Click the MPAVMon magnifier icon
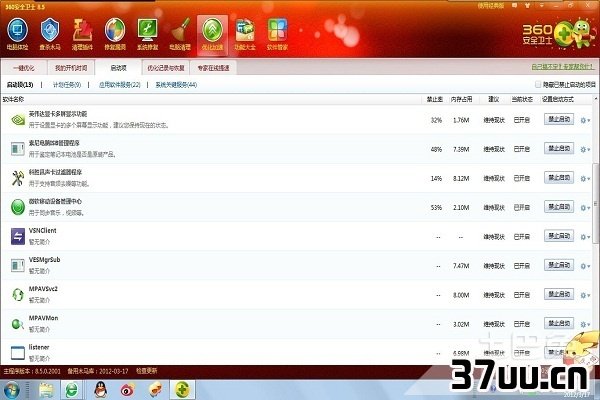Image resolution: width=600 pixels, height=400 pixels. pos(18,324)
